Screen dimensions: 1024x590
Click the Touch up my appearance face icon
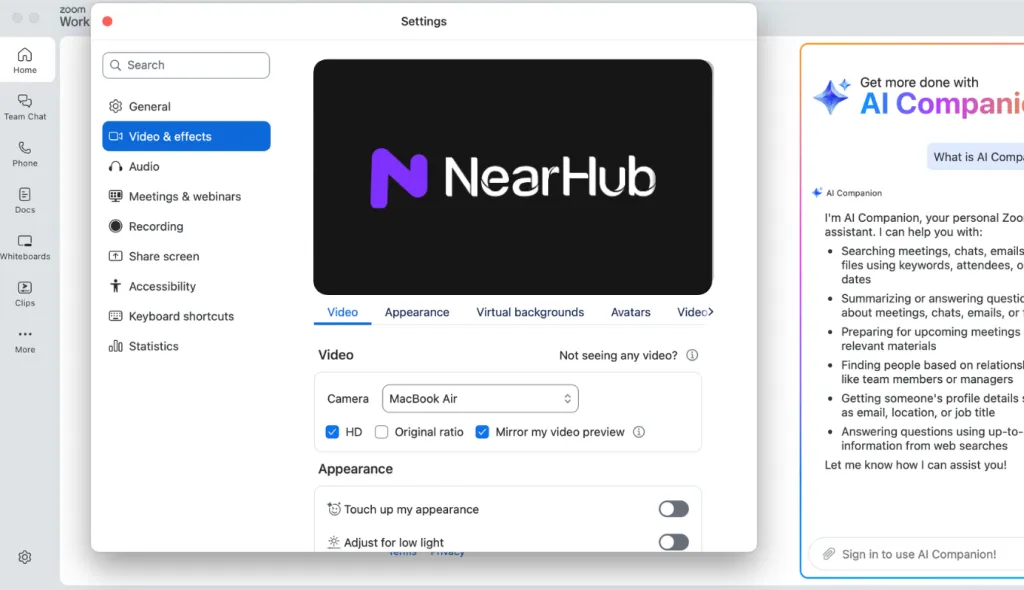pos(334,509)
